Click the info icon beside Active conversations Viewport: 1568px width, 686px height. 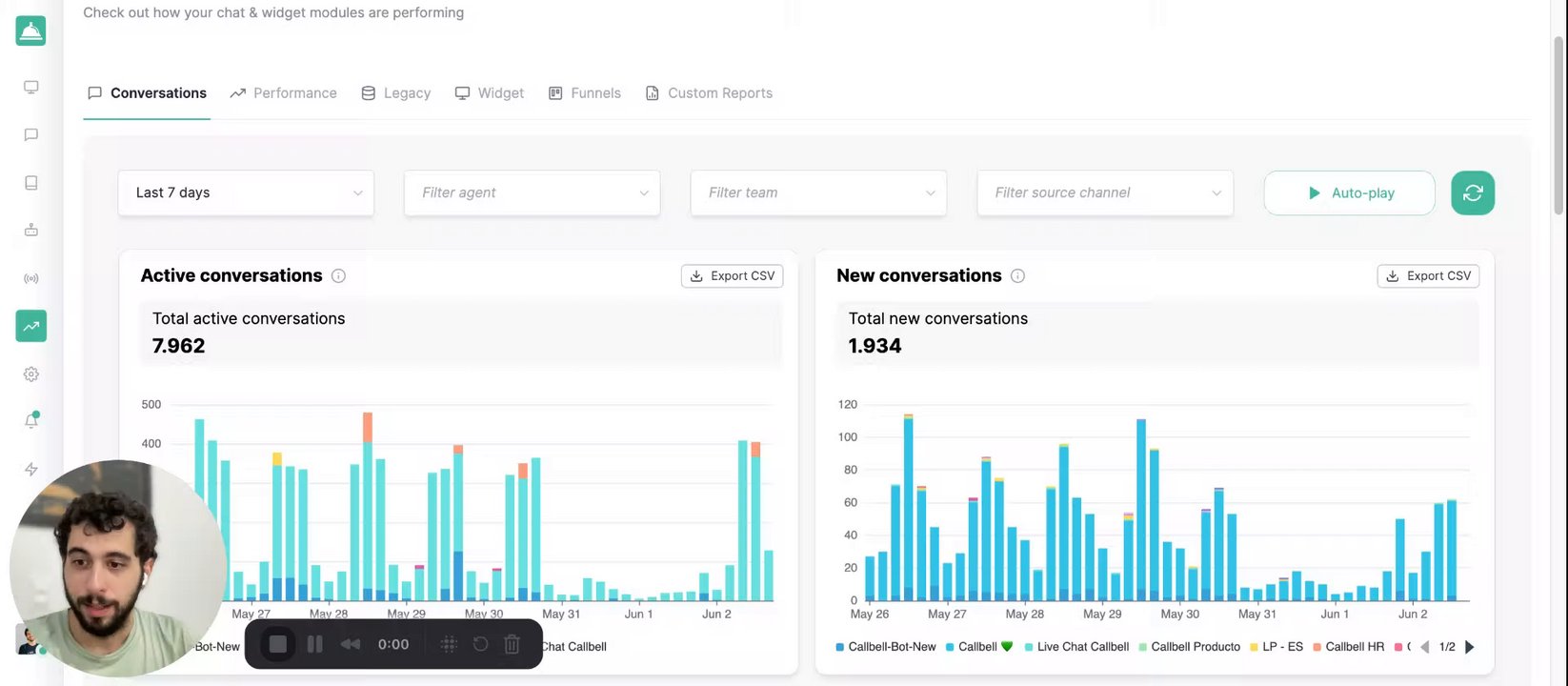338,276
